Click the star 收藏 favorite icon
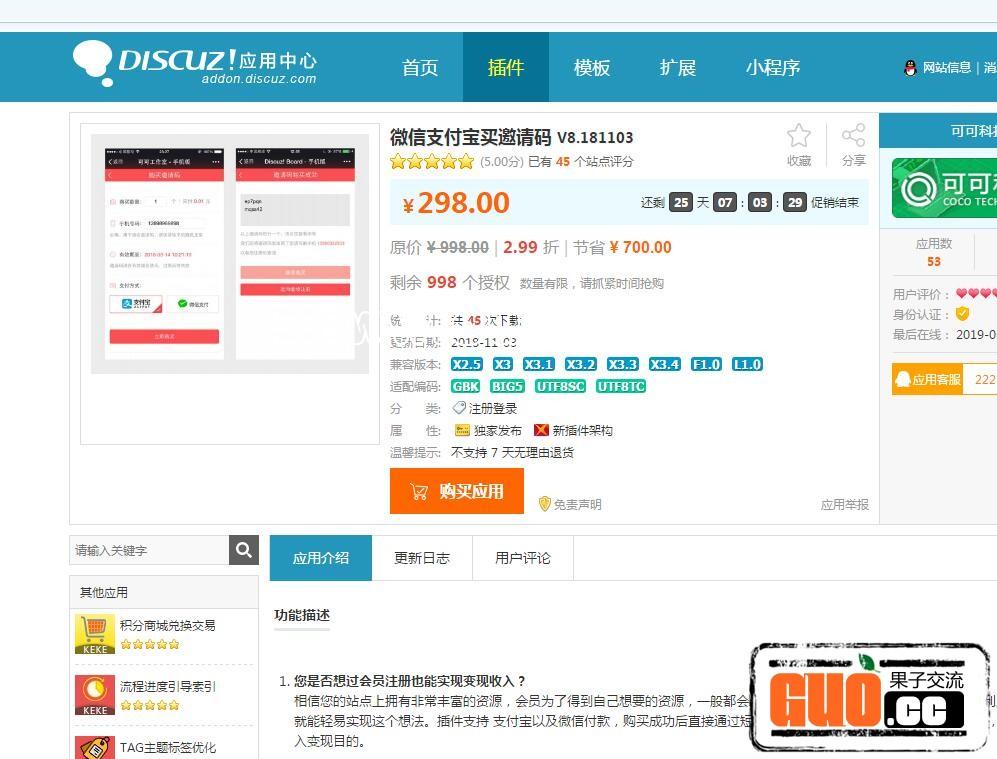This screenshot has width=997, height=759. point(798,136)
